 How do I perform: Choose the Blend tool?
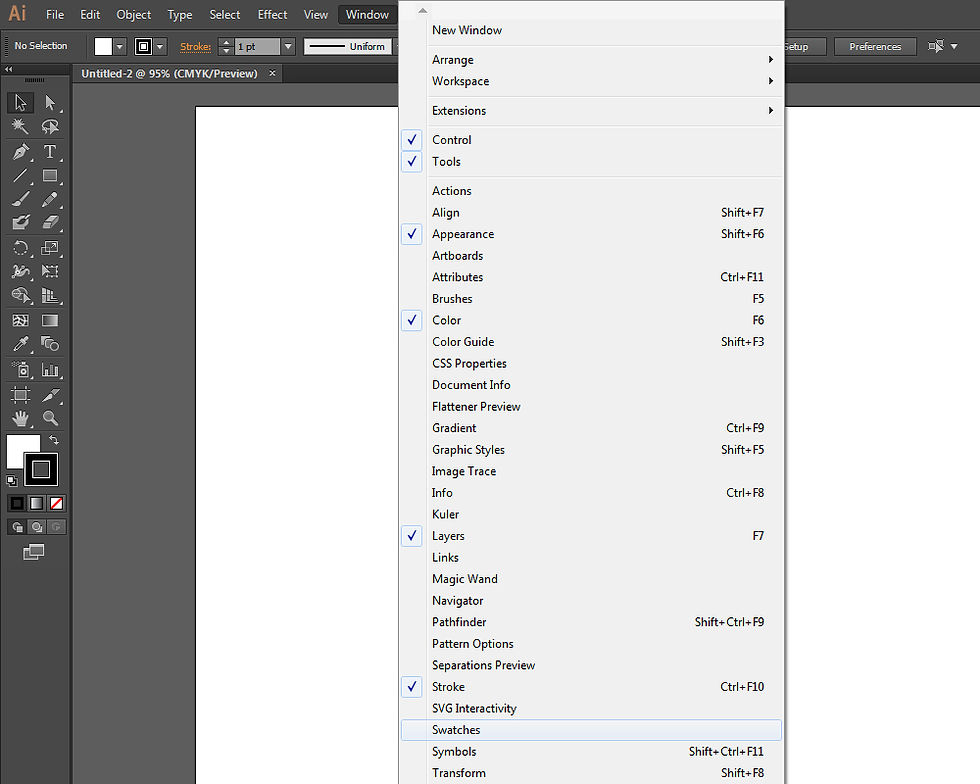point(50,344)
